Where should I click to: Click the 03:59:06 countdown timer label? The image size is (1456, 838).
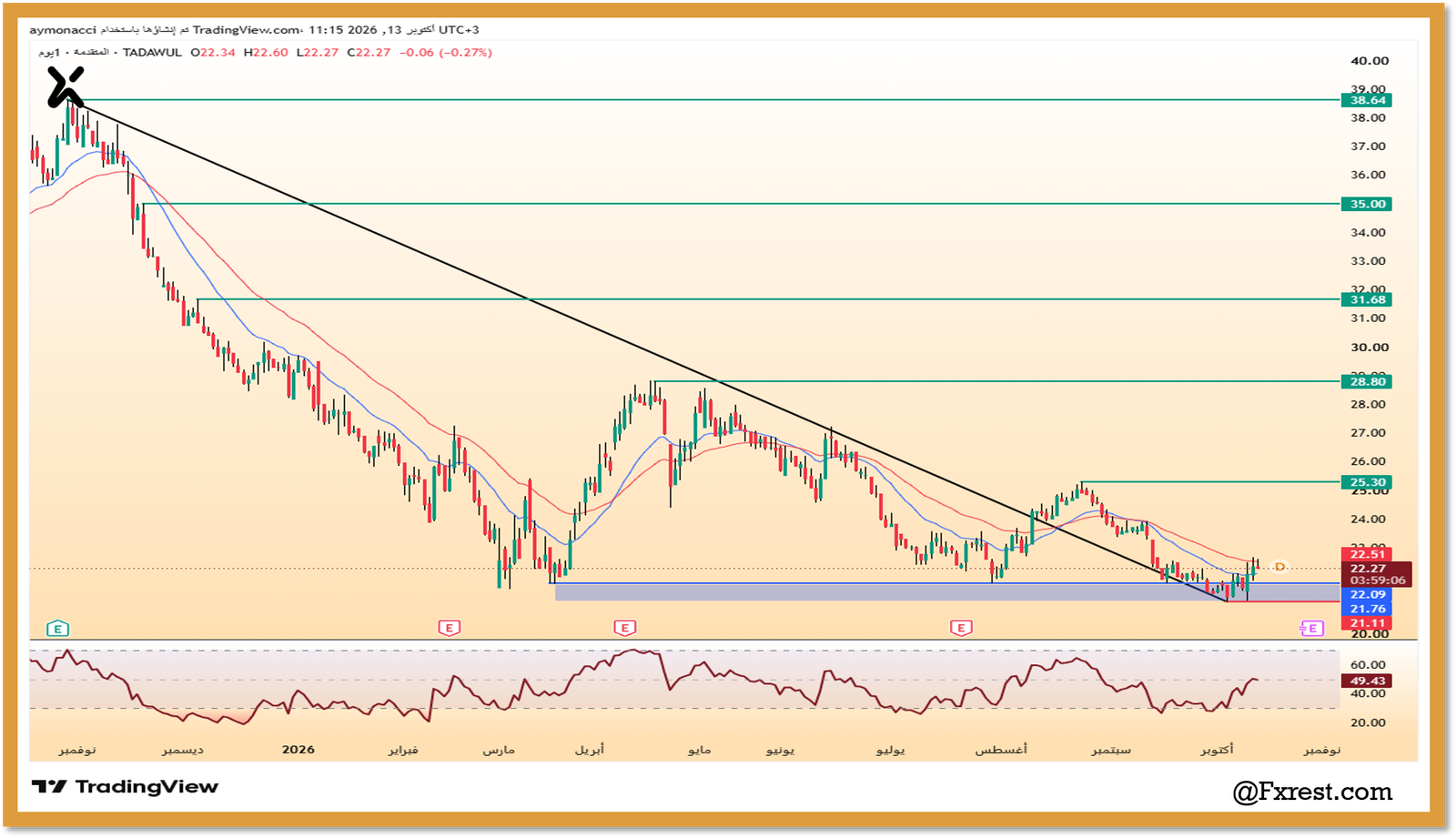click(1377, 581)
